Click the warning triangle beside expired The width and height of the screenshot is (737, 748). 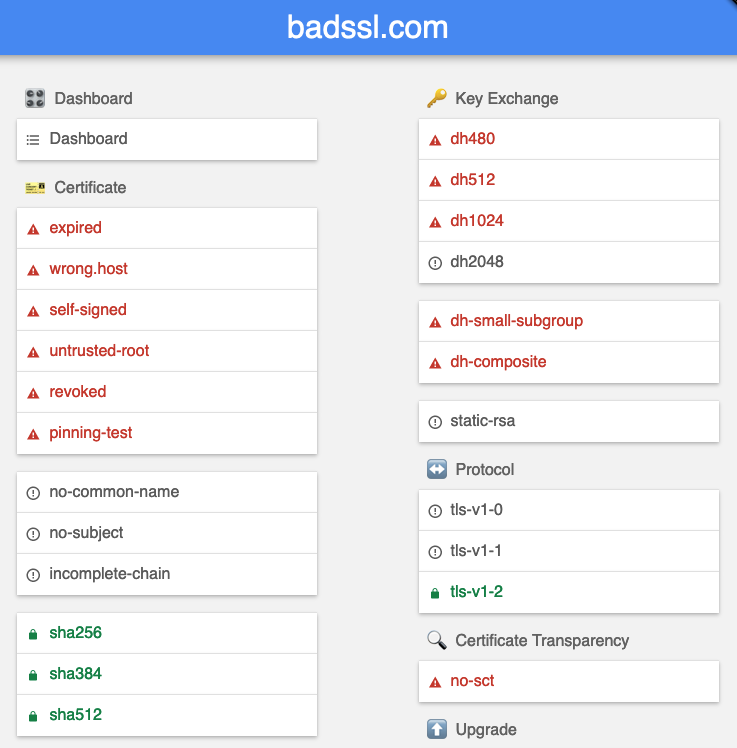click(x=33, y=229)
